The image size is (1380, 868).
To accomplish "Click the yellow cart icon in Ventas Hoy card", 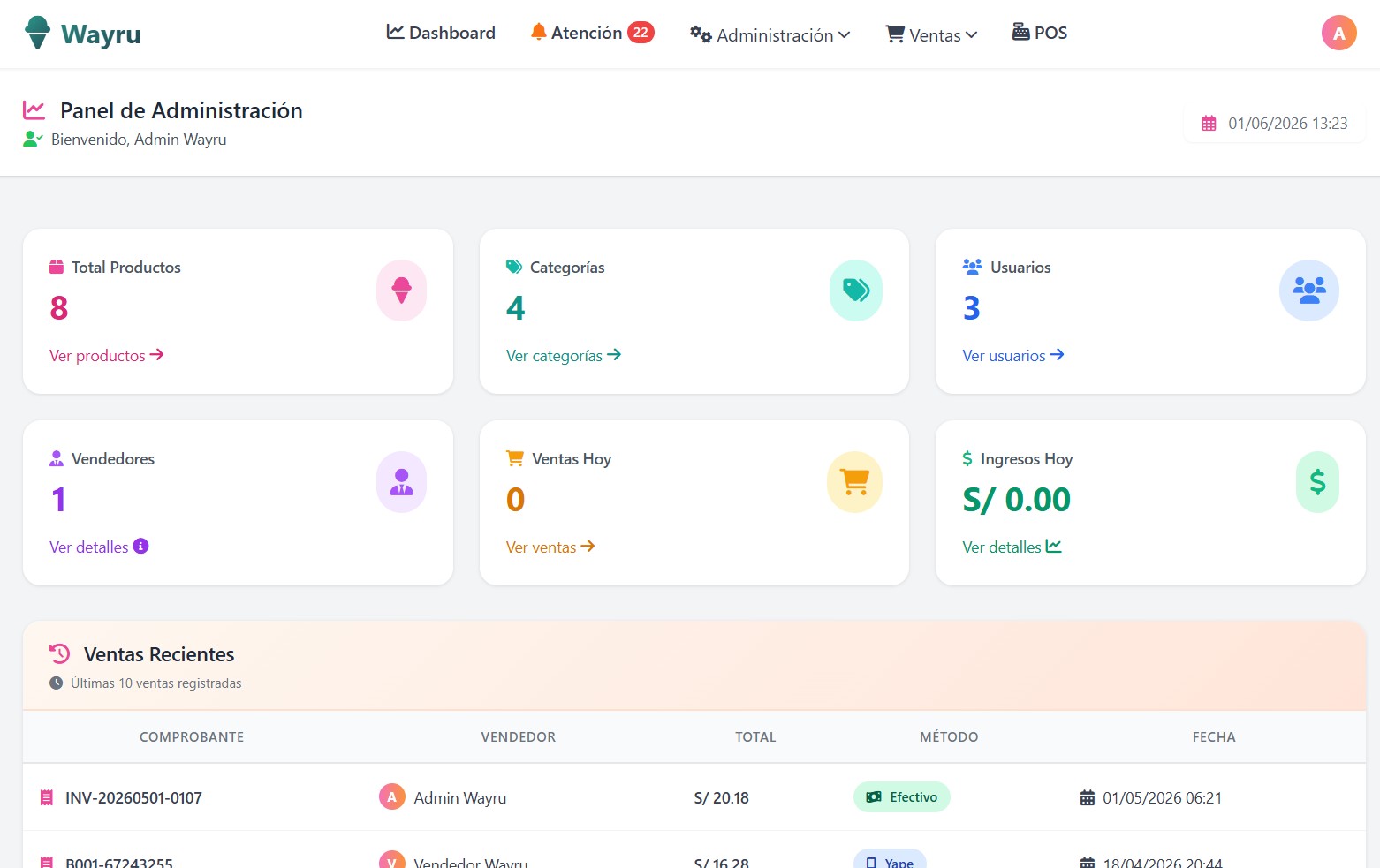I will [x=855, y=482].
